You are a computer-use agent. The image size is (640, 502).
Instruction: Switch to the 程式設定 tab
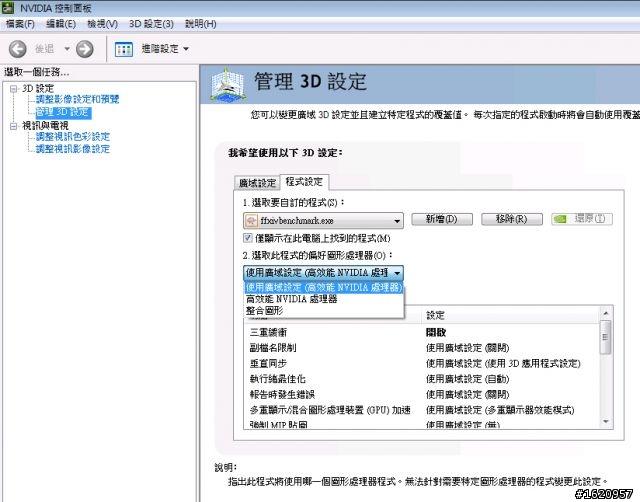coord(304,182)
